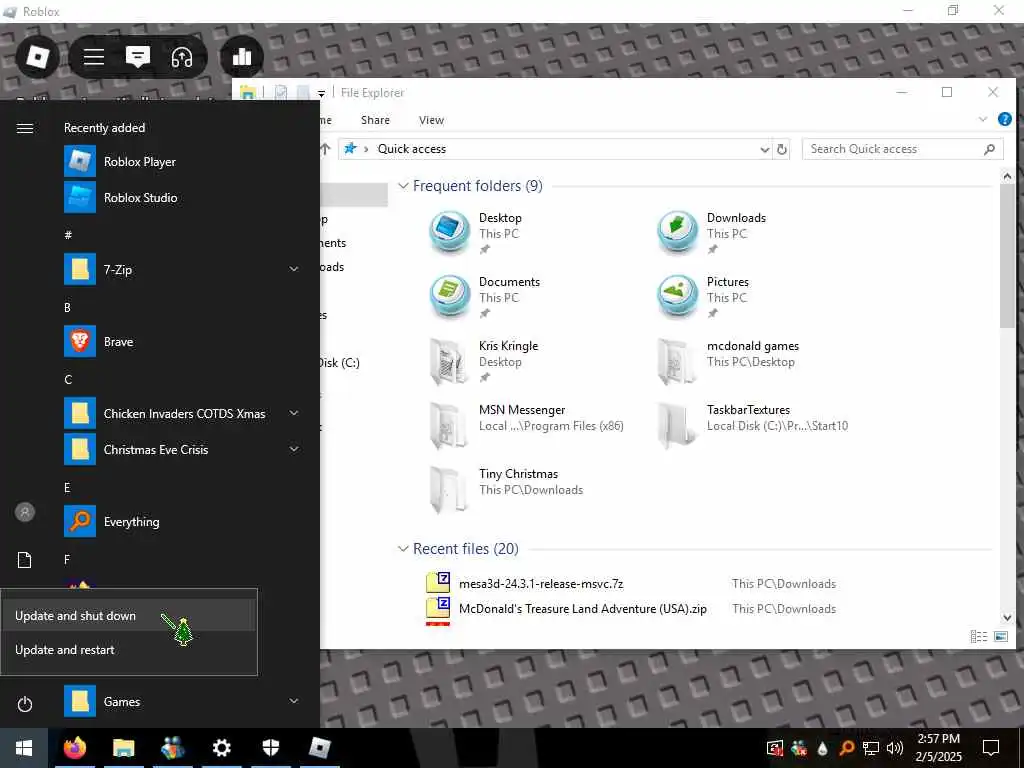
Task: Open Settings gear on taskbar
Action: coord(222,748)
